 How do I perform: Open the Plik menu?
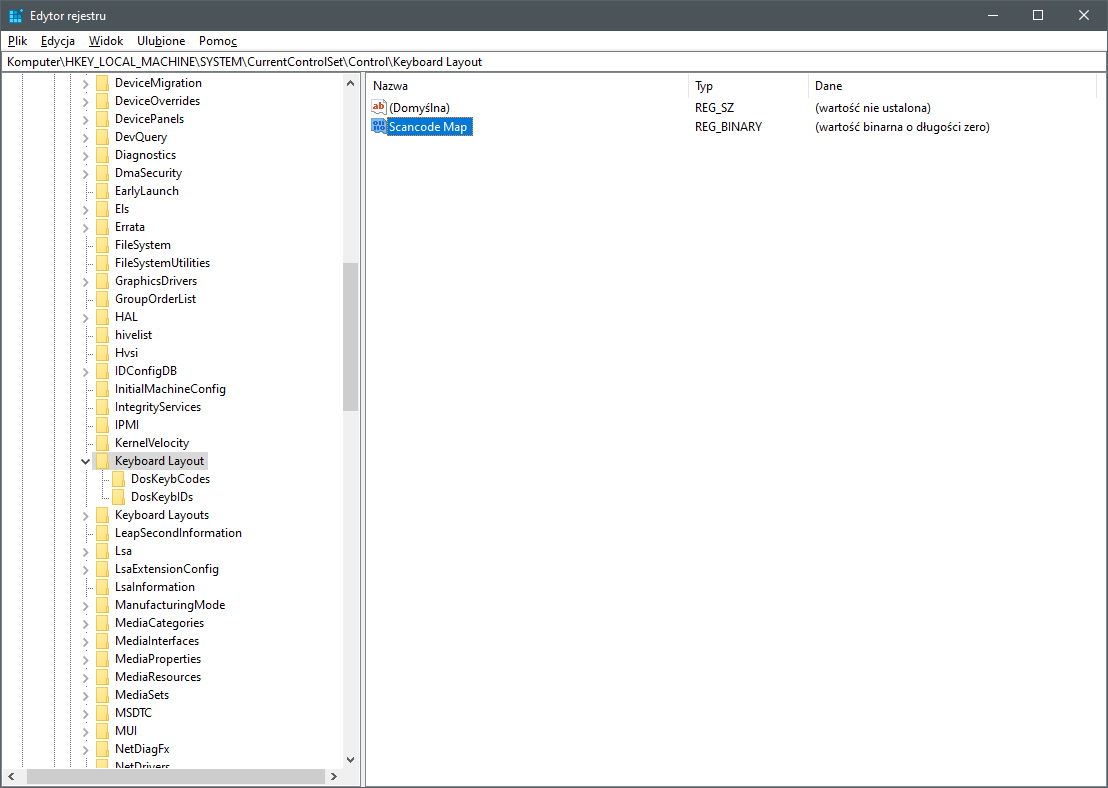[x=18, y=41]
